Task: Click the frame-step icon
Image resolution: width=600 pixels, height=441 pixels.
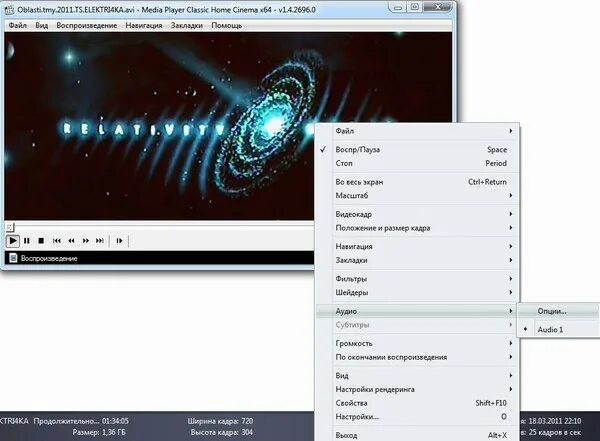Action: pyautogui.click(x=119, y=241)
